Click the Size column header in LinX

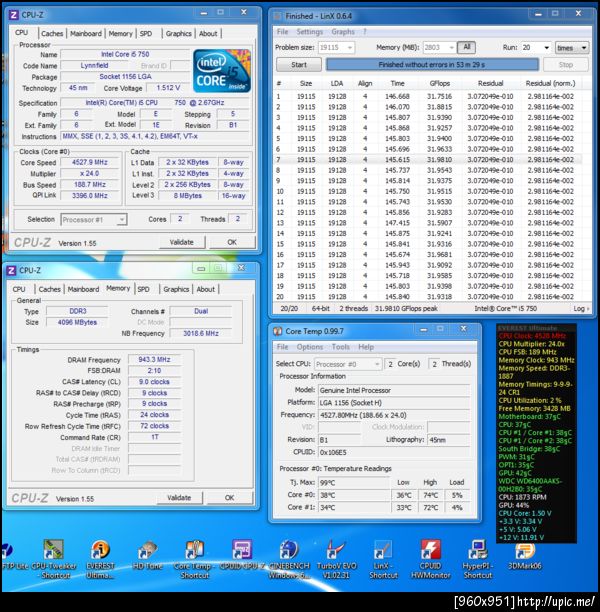point(306,84)
